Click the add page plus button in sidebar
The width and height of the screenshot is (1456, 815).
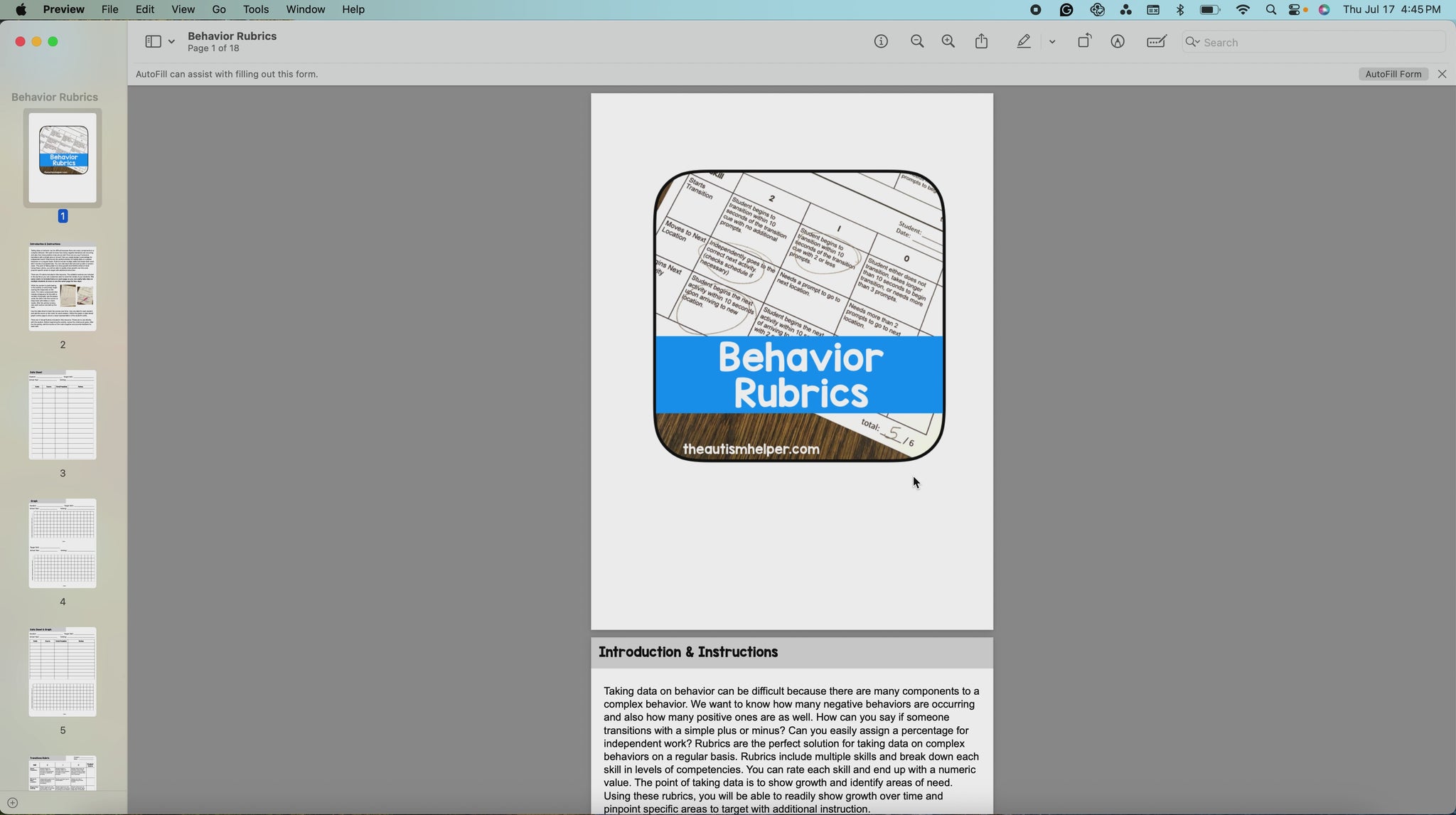[x=12, y=803]
